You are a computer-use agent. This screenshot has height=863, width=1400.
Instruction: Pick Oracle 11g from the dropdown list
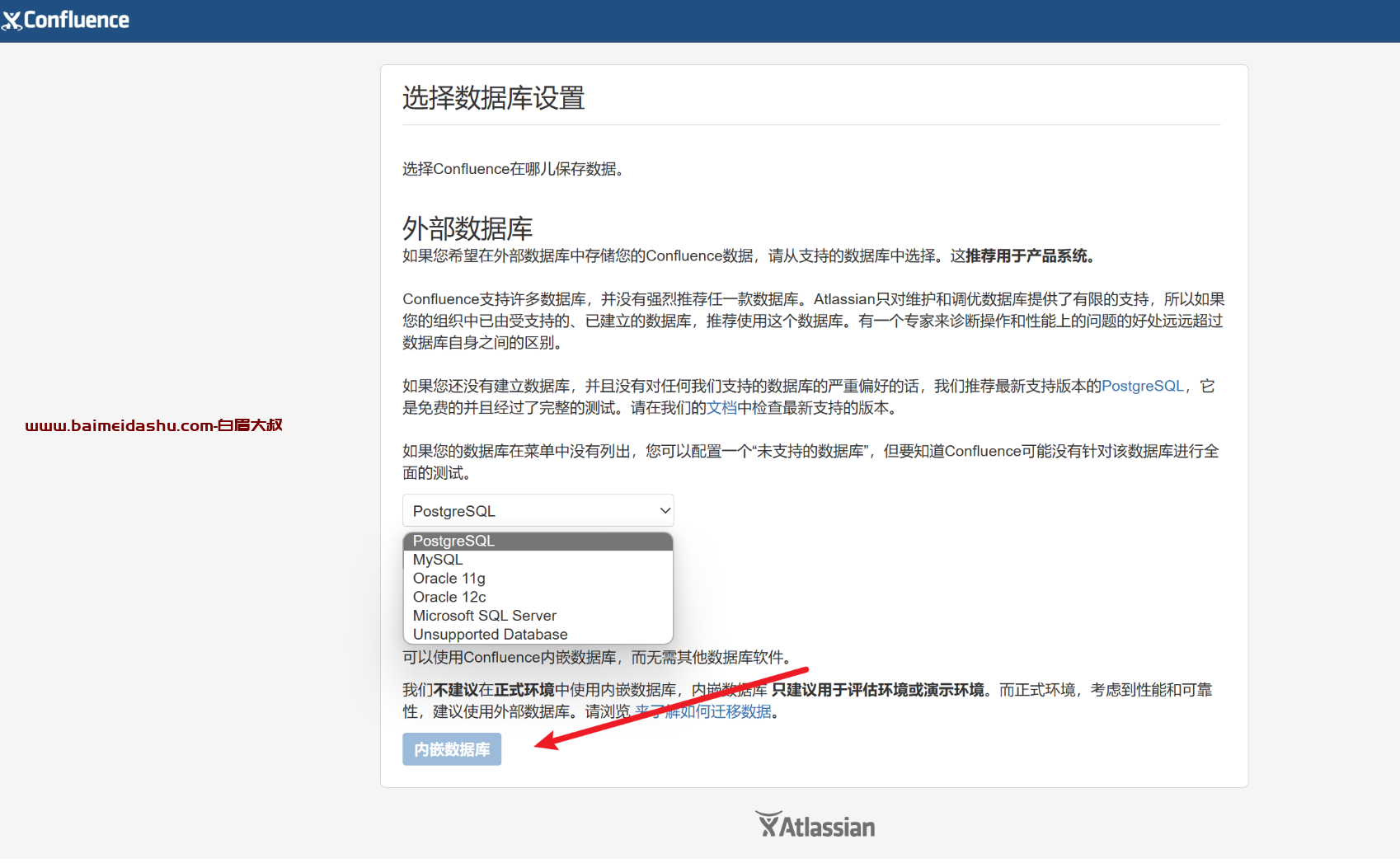[x=538, y=579]
